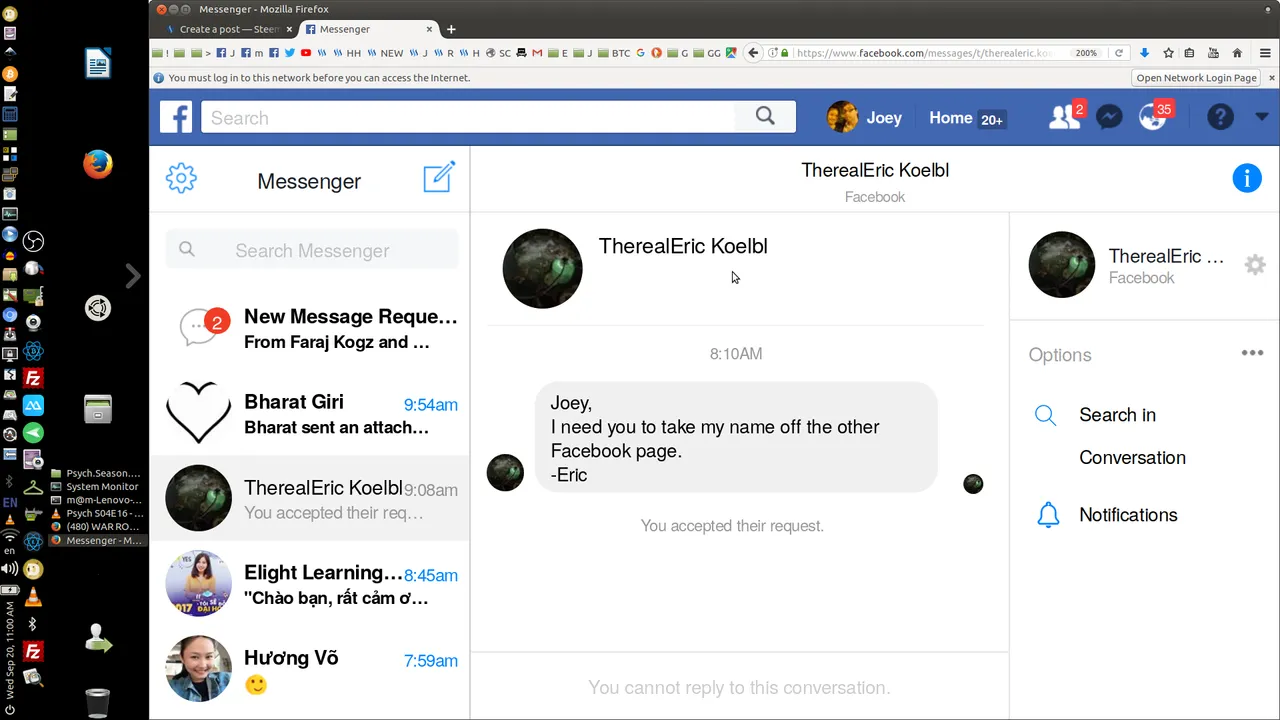Open Bharat Giri conversation
The image size is (1280, 720).
[x=310, y=414]
